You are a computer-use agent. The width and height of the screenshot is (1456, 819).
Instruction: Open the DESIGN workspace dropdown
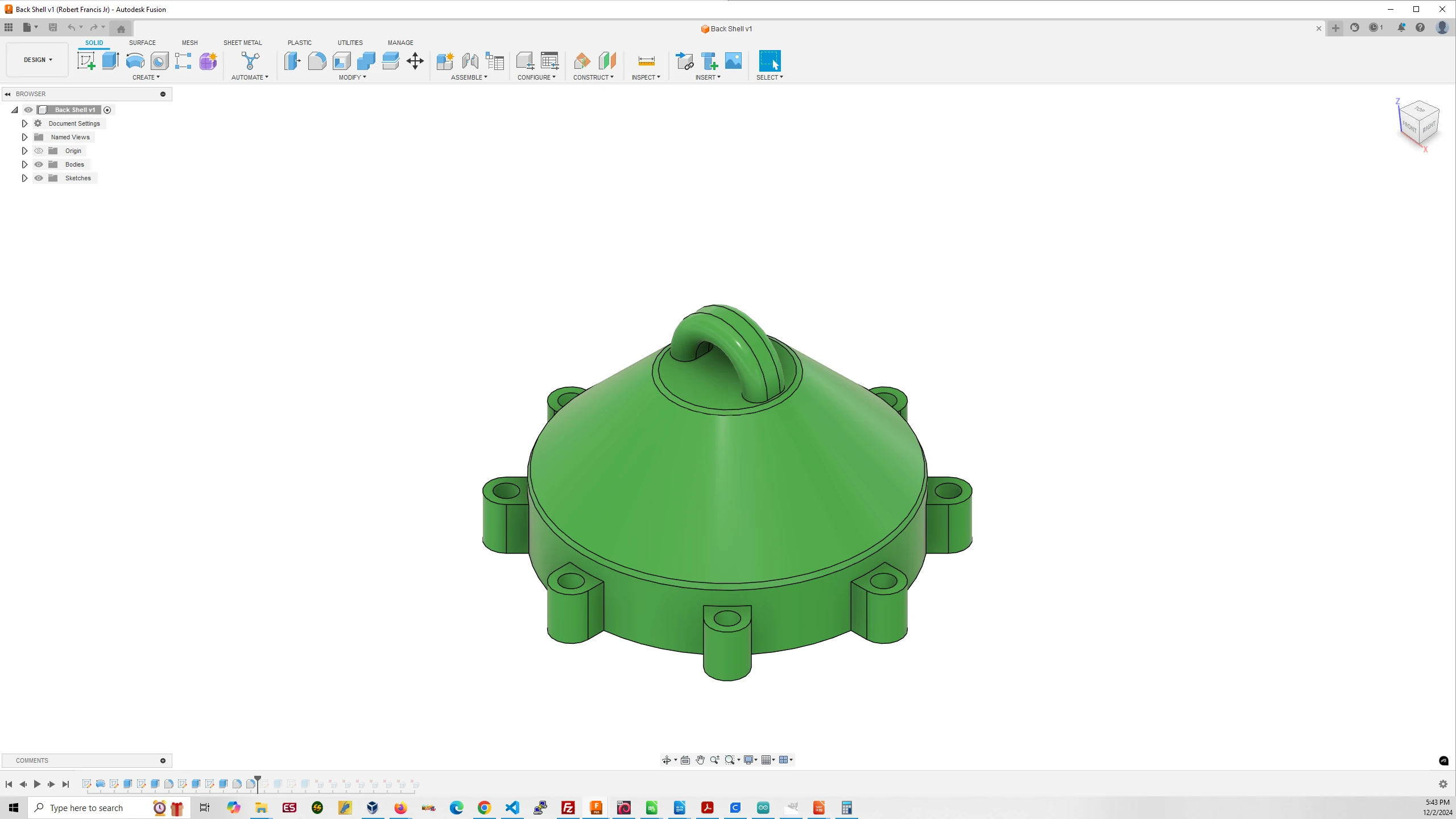pyautogui.click(x=38, y=60)
